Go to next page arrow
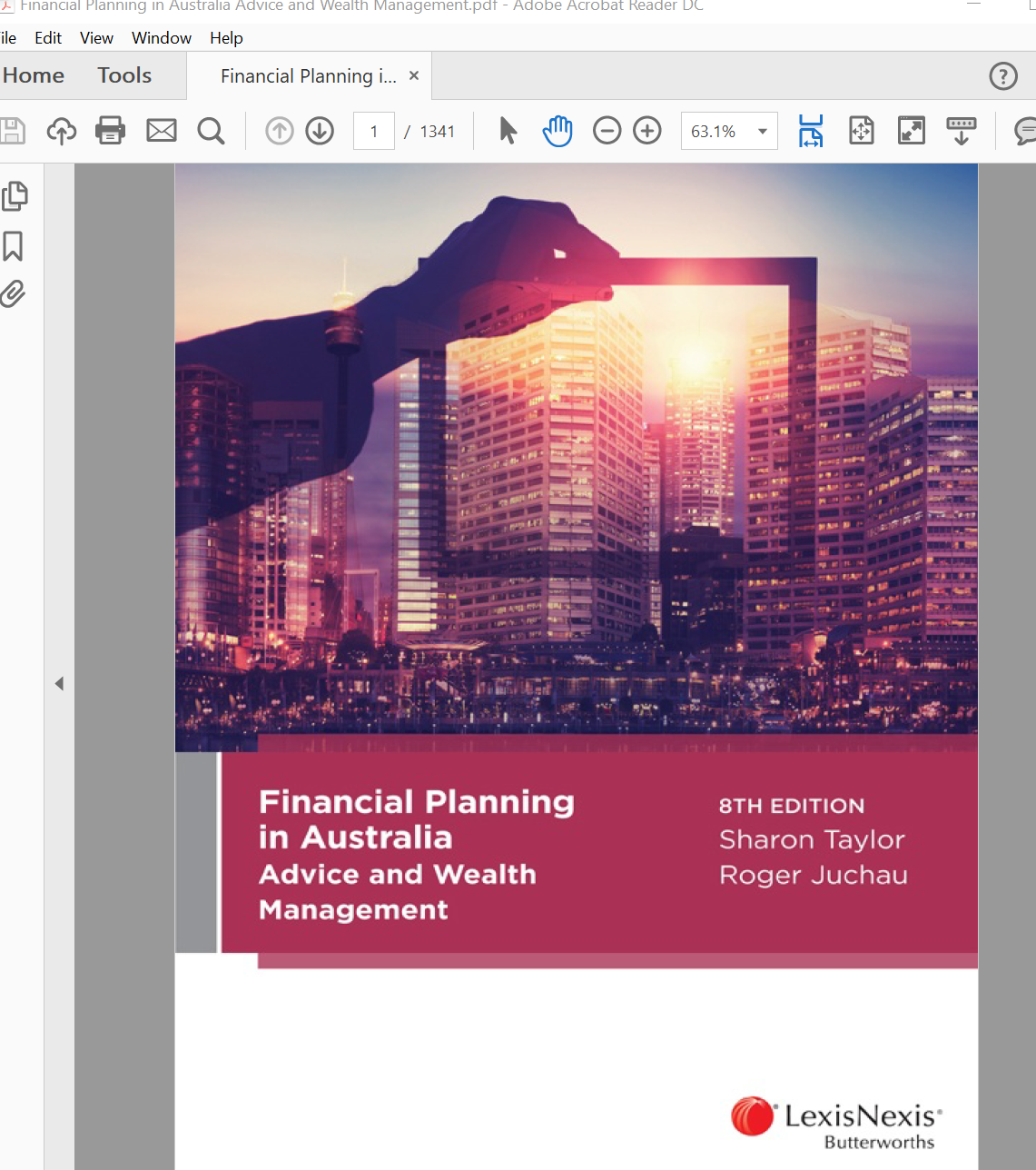Screen dimensions: 1036x1170 [x=320, y=131]
